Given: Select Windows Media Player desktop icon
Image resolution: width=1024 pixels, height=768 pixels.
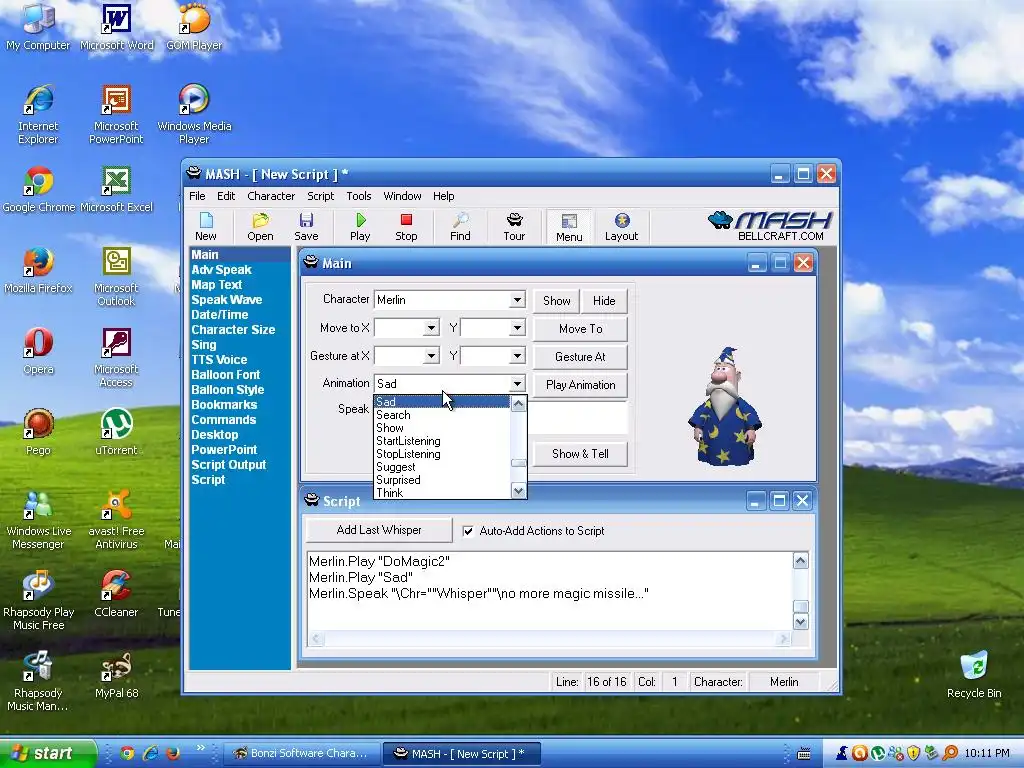Looking at the screenshot, I should 194,114.
